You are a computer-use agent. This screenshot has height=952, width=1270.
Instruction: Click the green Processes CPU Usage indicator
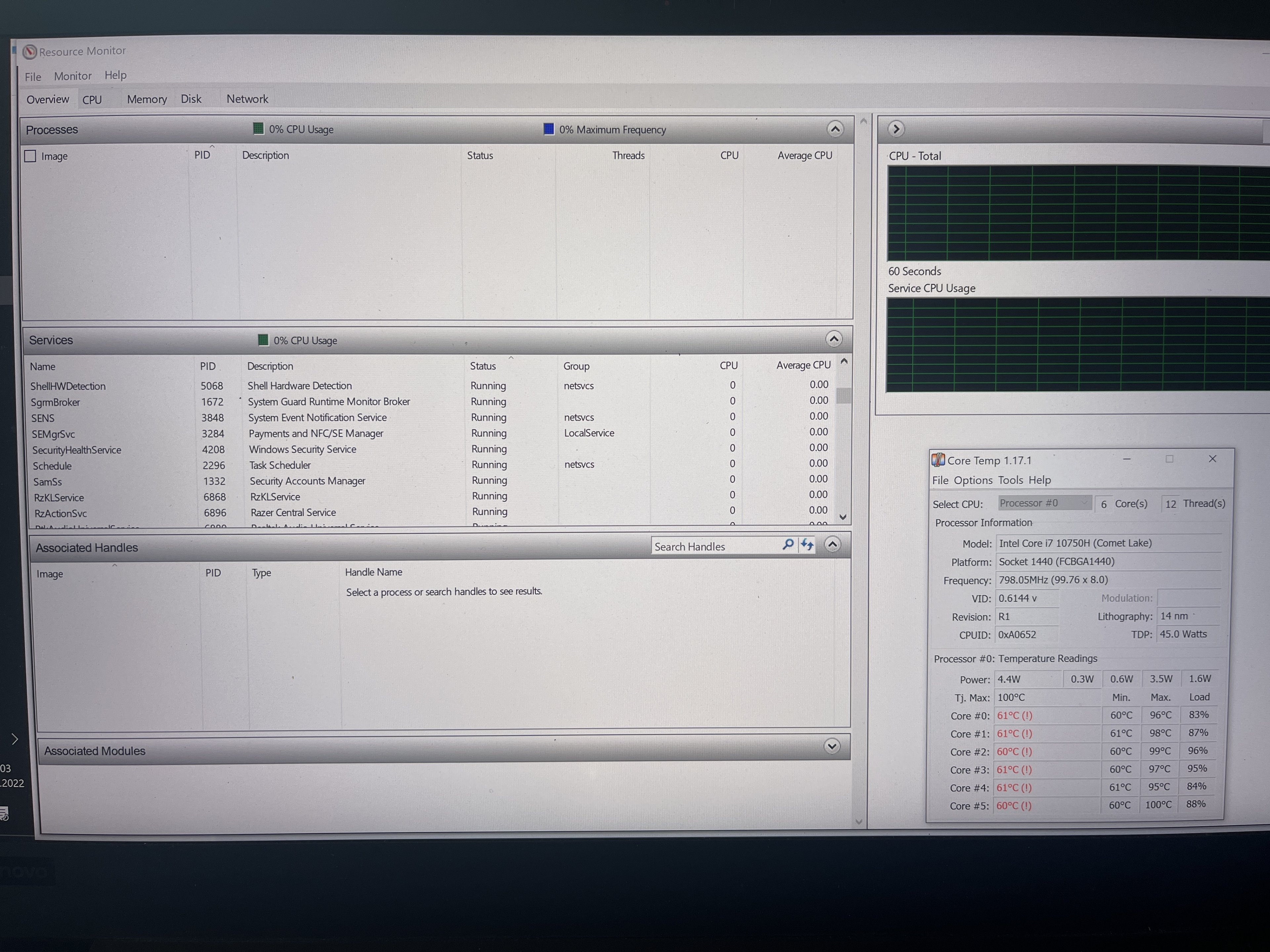click(x=258, y=129)
